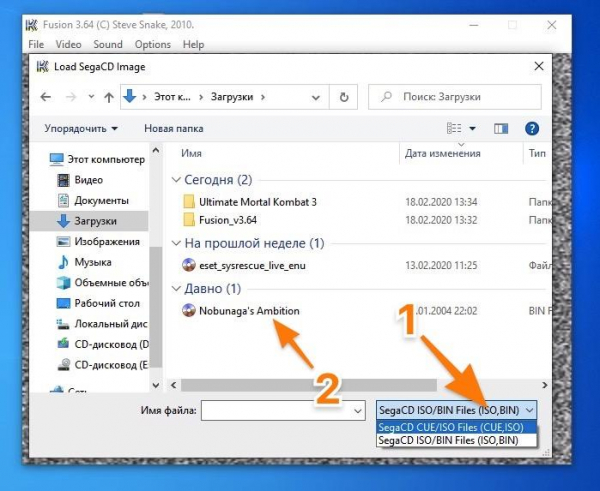Click the eset_sysrescue_live_enu disc icon
This screenshot has width=600, height=491.
(189, 265)
